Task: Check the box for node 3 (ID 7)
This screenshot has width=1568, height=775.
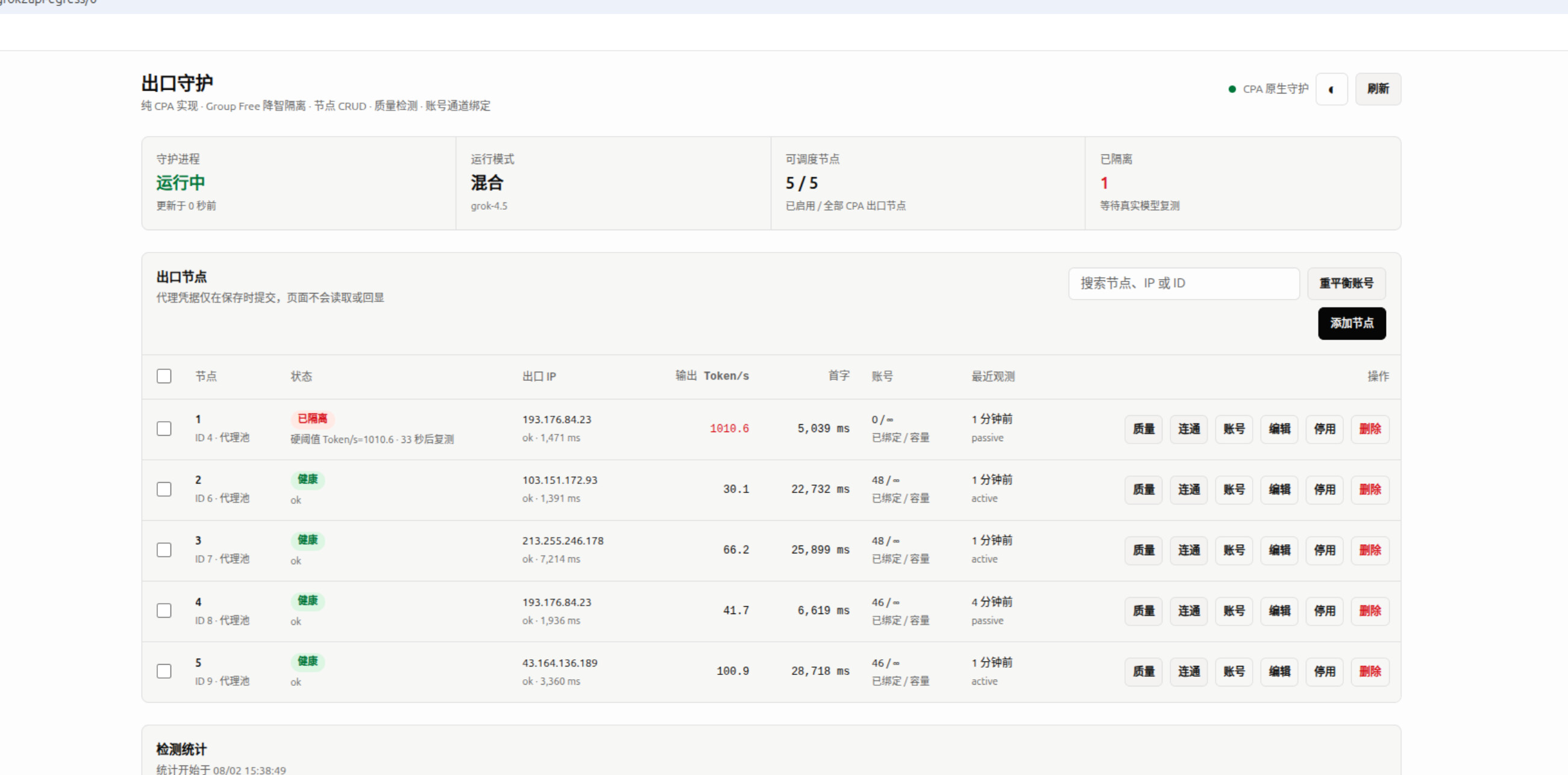Action: coord(164,550)
